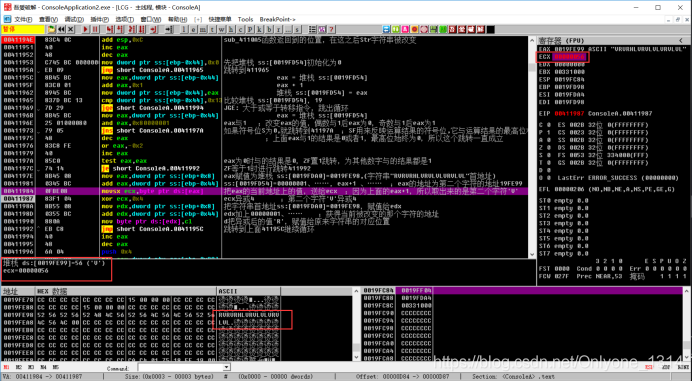Image resolution: width=693 pixels, height=381 pixels.
Task: Open Run trace with '...' button
Action: 288,29
